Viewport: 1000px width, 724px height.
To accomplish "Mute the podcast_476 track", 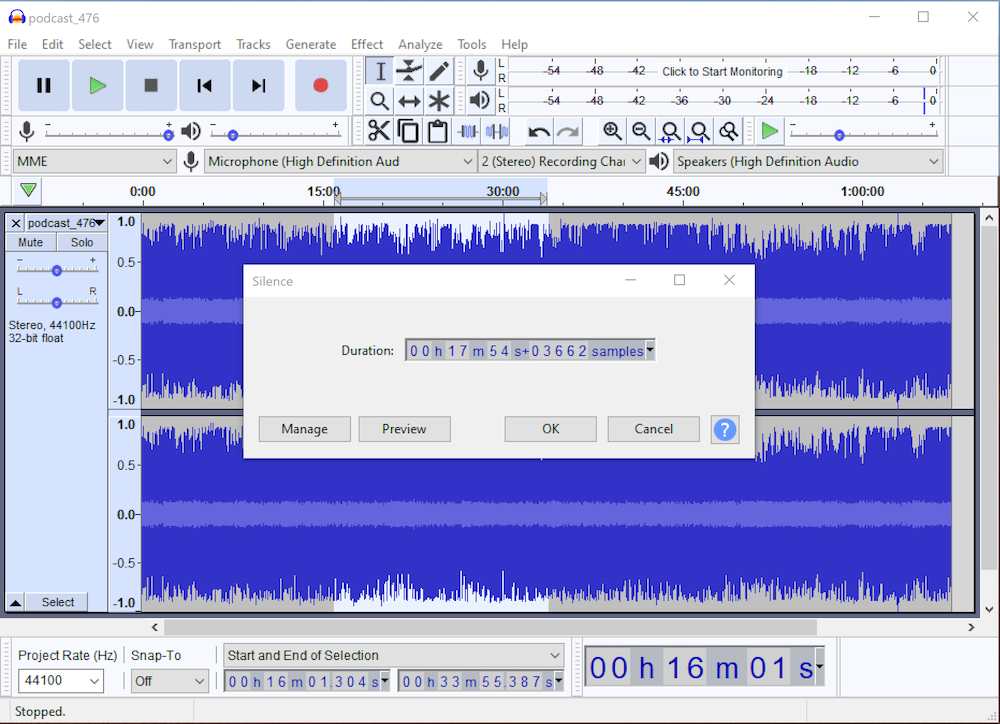I will click(x=30, y=242).
